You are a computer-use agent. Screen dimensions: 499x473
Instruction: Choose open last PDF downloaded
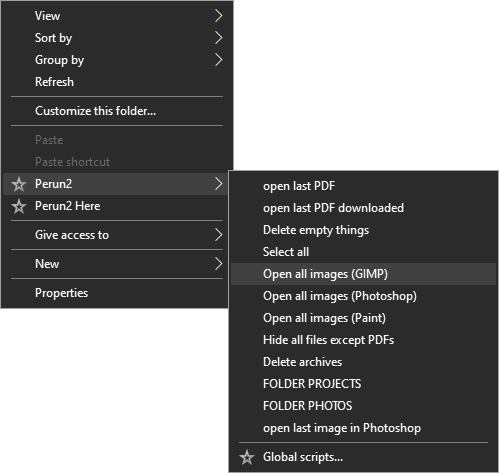click(x=363, y=208)
